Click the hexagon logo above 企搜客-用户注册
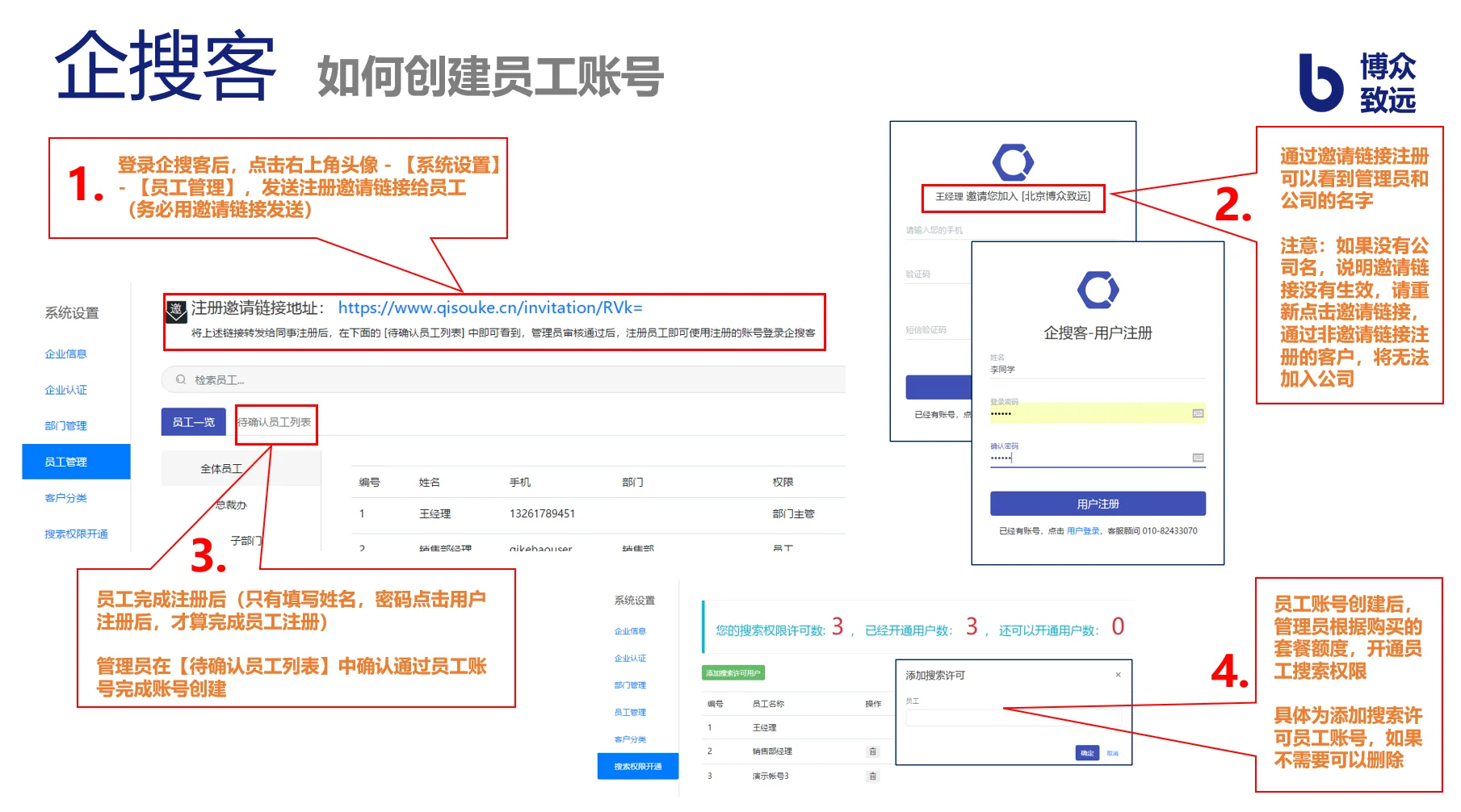This screenshot has width=1461, height=812. click(x=1098, y=290)
